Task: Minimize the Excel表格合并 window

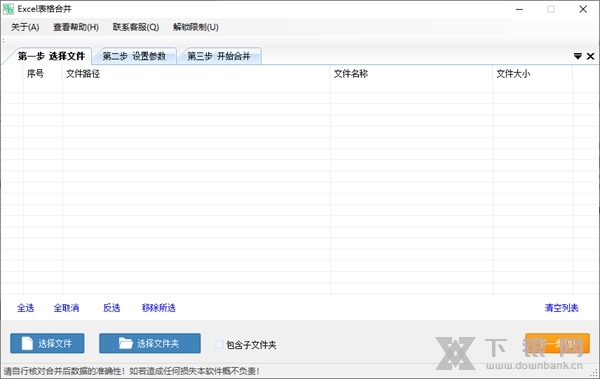Action: click(x=519, y=9)
